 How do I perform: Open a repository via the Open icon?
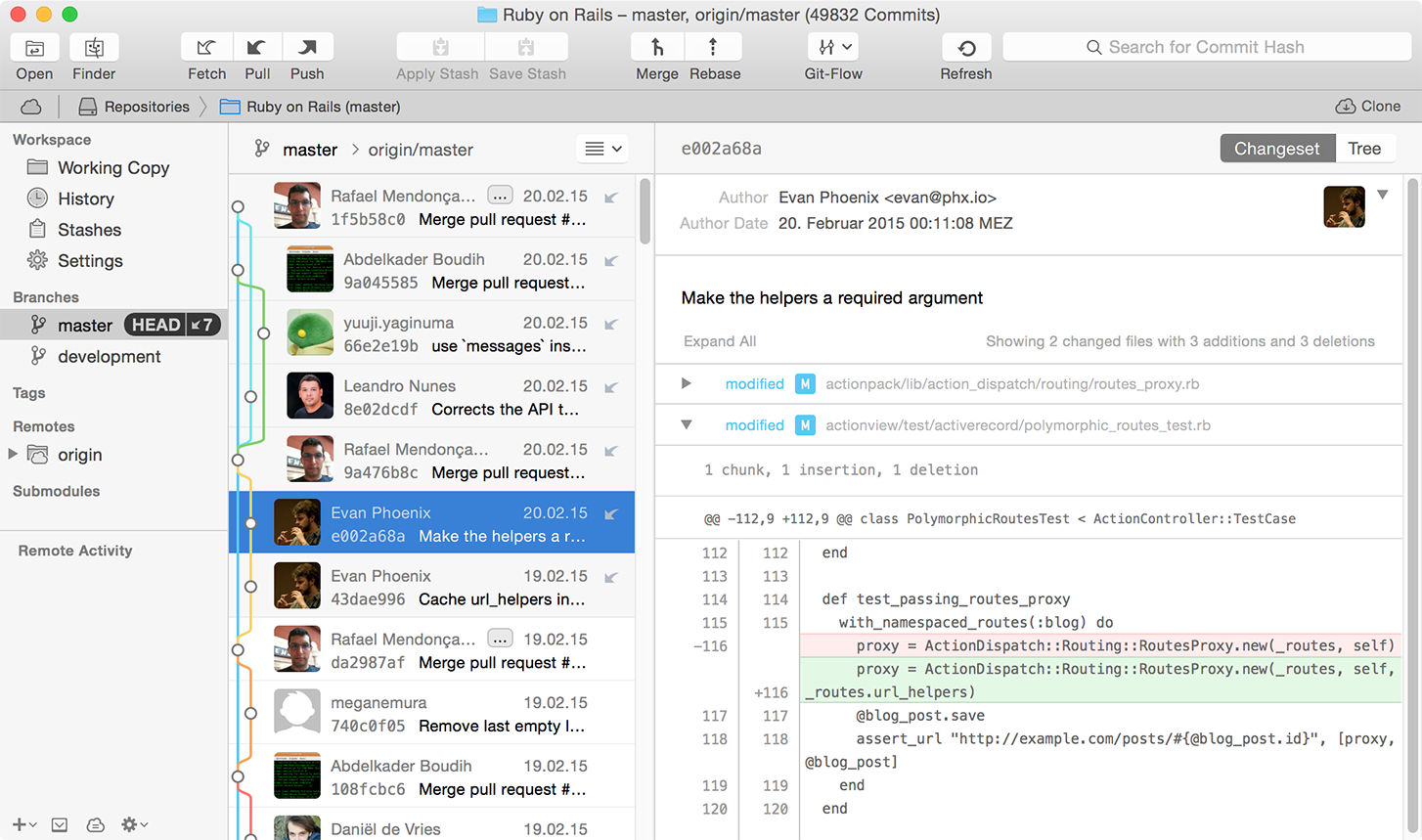(x=34, y=46)
